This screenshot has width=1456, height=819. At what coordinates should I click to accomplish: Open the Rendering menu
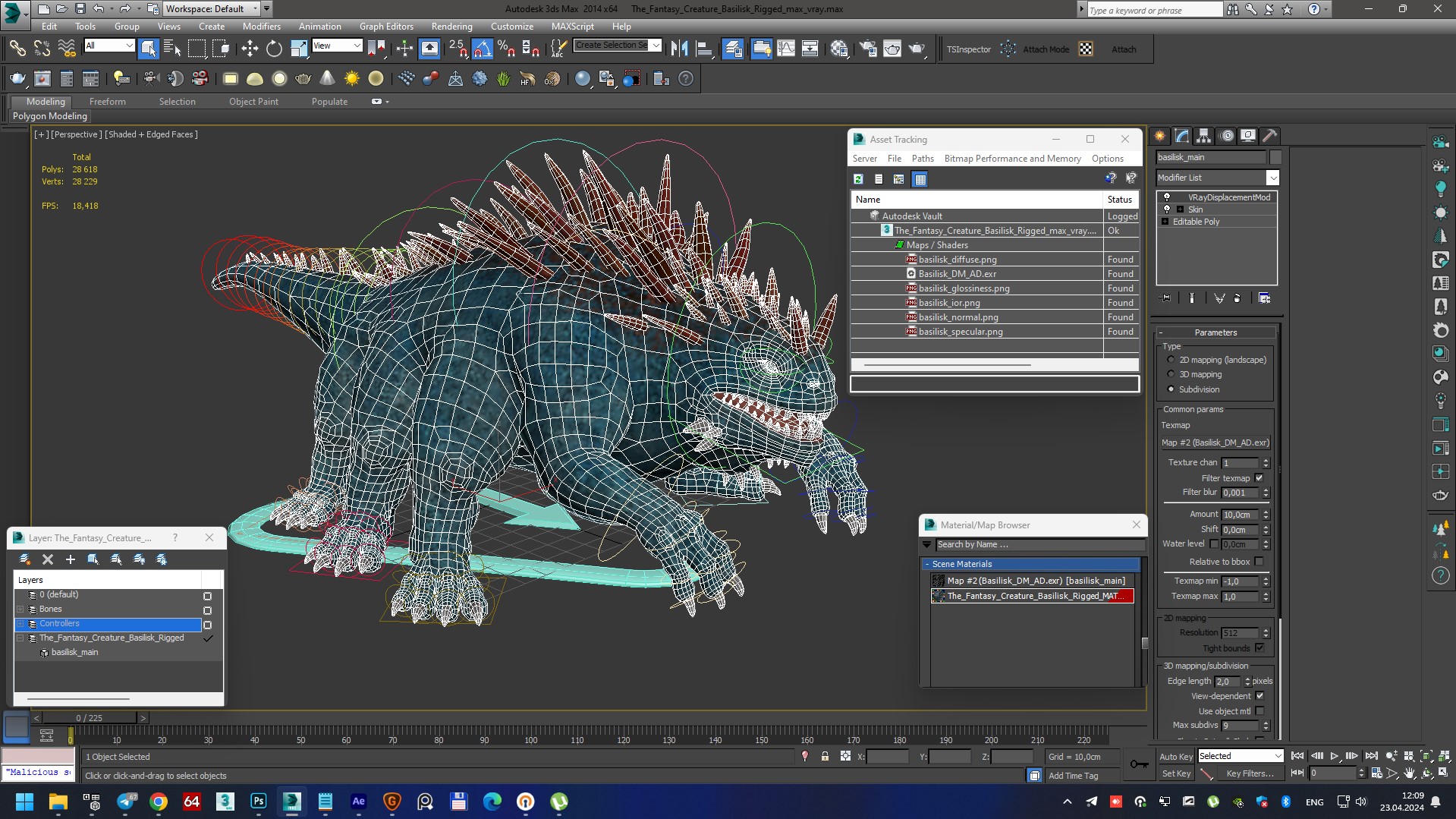click(451, 26)
